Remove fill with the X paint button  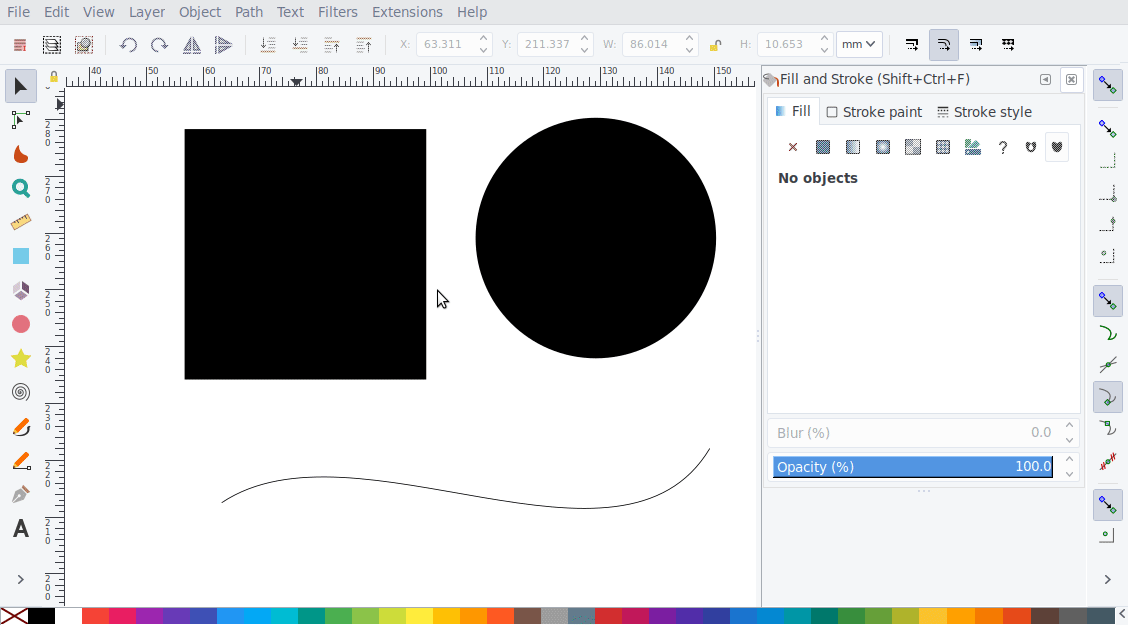[x=793, y=146]
